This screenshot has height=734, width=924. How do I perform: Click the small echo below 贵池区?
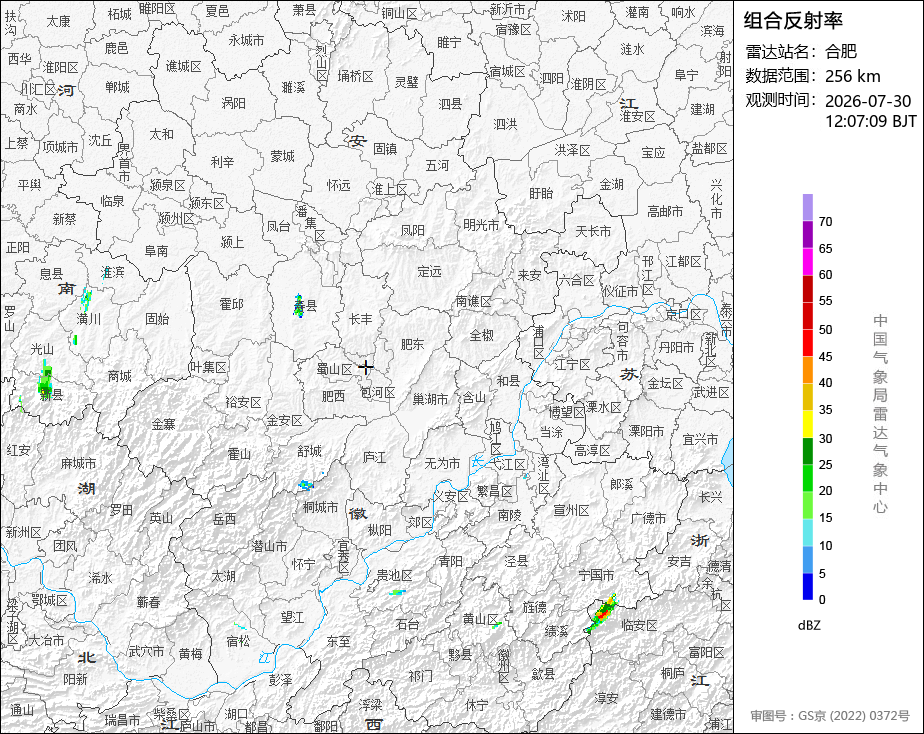coord(398,591)
